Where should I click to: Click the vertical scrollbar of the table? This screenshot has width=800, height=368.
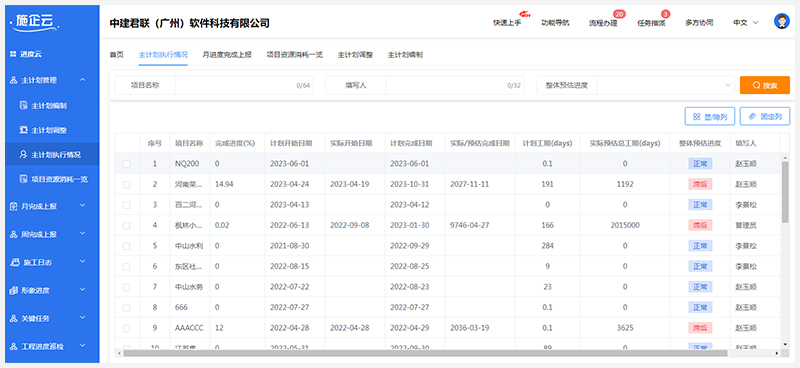785,192
